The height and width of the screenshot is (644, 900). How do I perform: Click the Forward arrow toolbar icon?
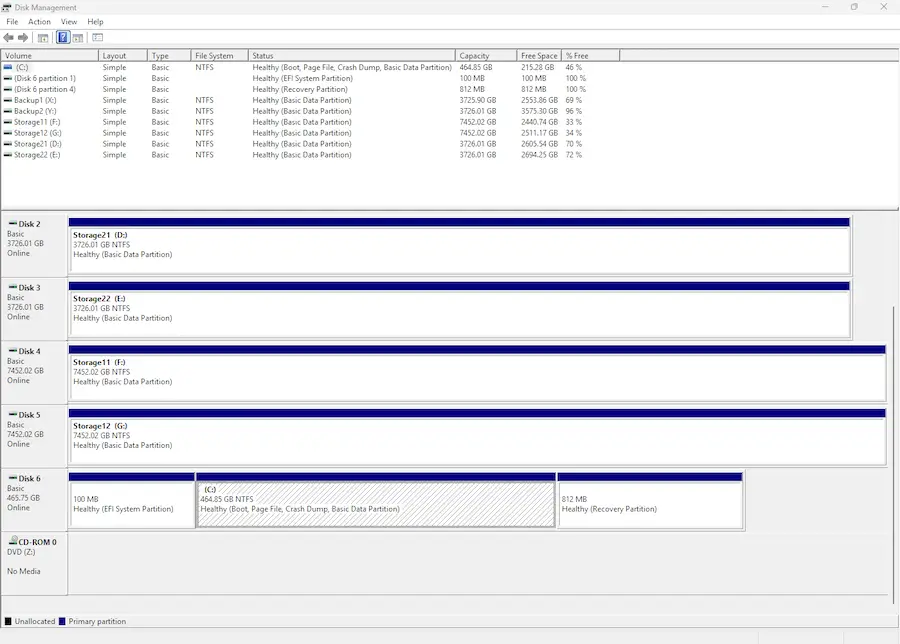point(23,38)
